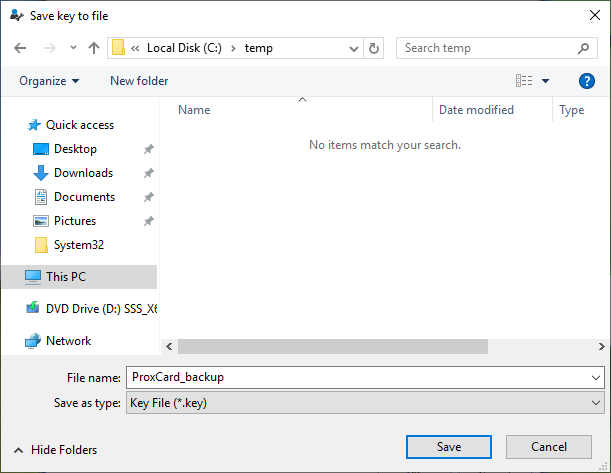Open System32 folder in navigation pane

coord(79,245)
